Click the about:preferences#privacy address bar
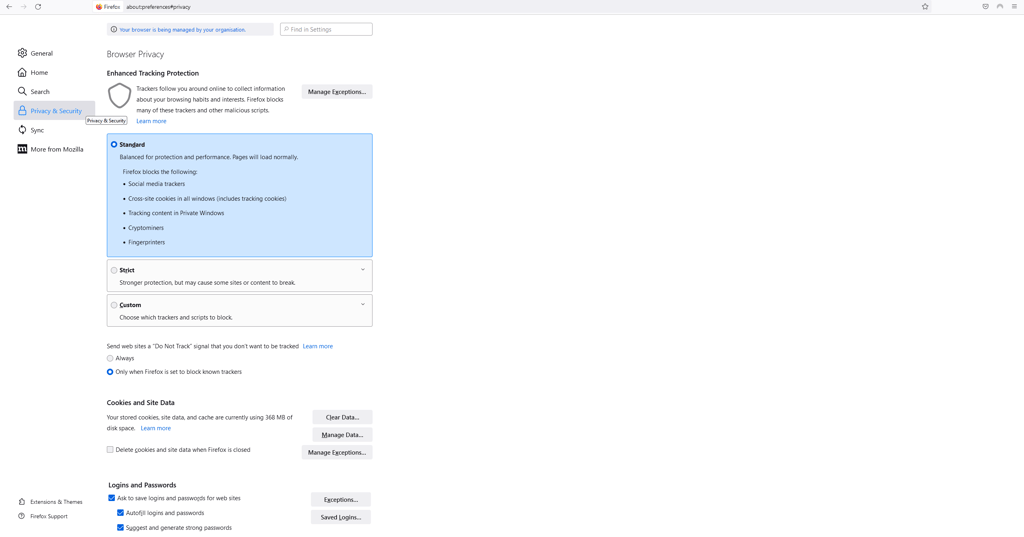 [159, 7]
